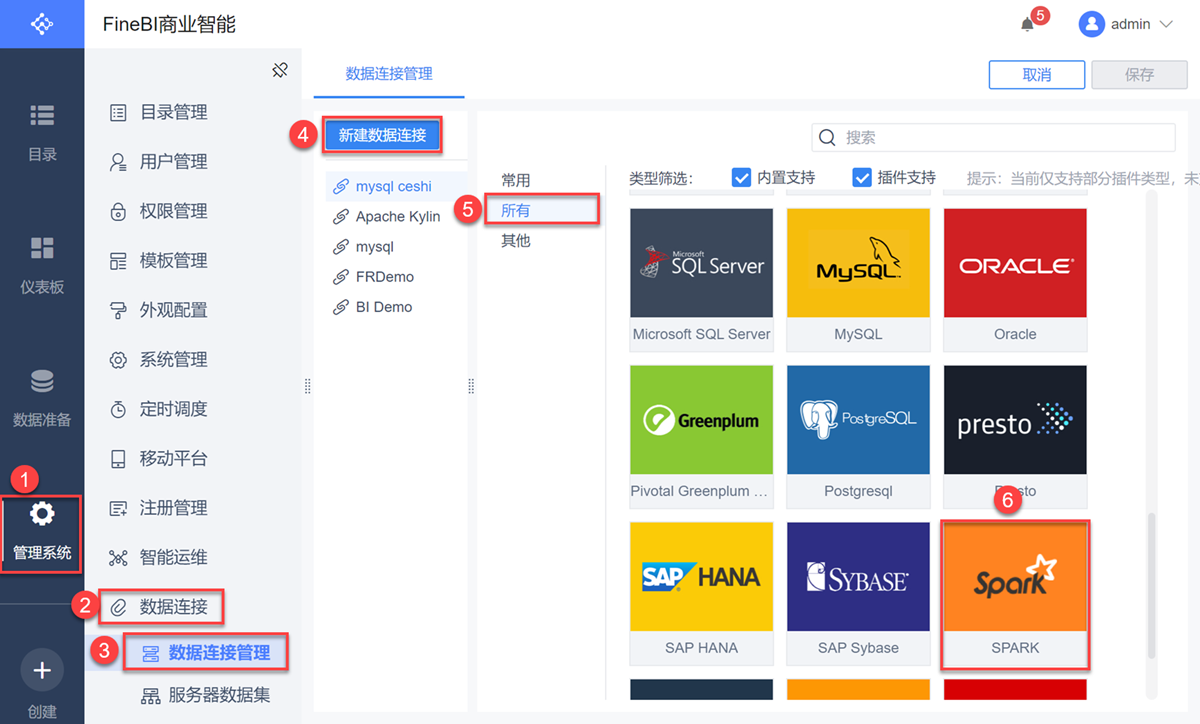This screenshot has height=724, width=1200.
Task: Click the 取消 button
Action: [x=1037, y=75]
